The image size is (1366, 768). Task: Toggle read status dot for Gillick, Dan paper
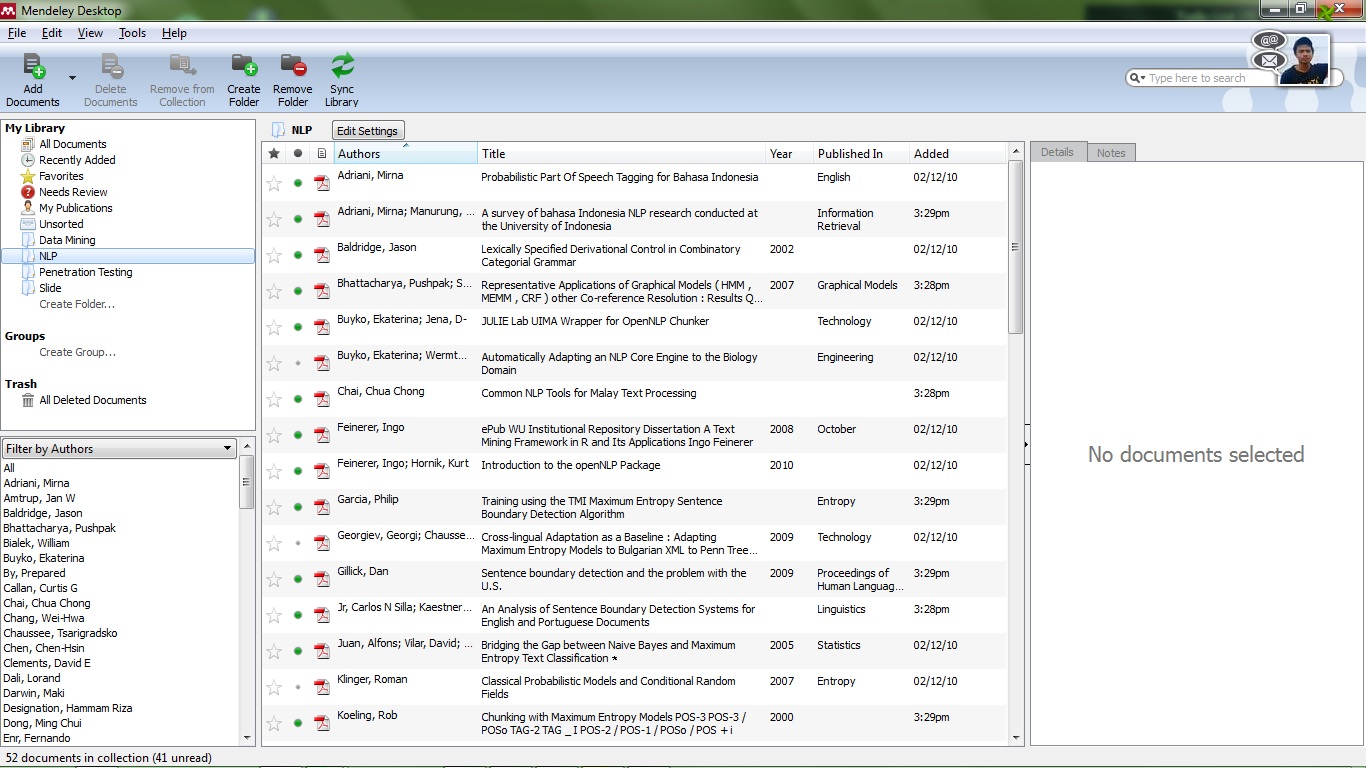click(x=298, y=579)
